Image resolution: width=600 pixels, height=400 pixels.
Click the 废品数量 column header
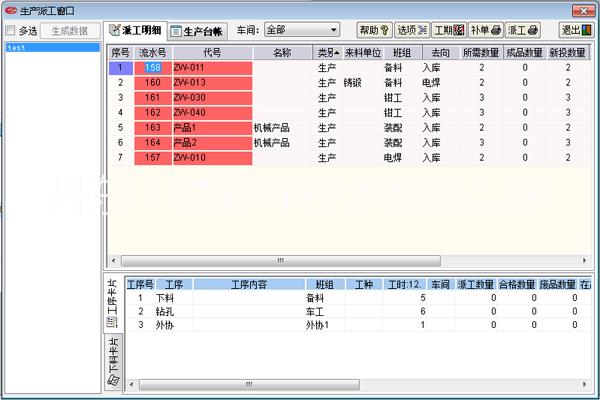558,284
